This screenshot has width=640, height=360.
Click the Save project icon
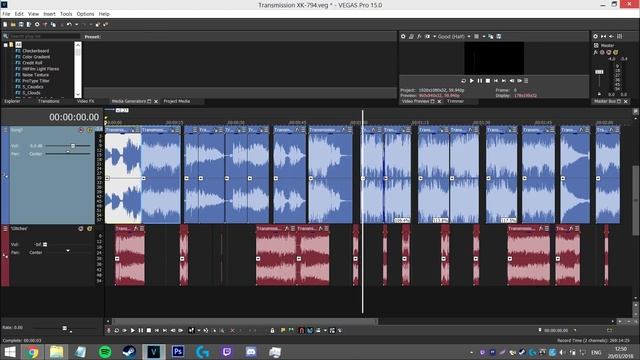tap(21, 24)
